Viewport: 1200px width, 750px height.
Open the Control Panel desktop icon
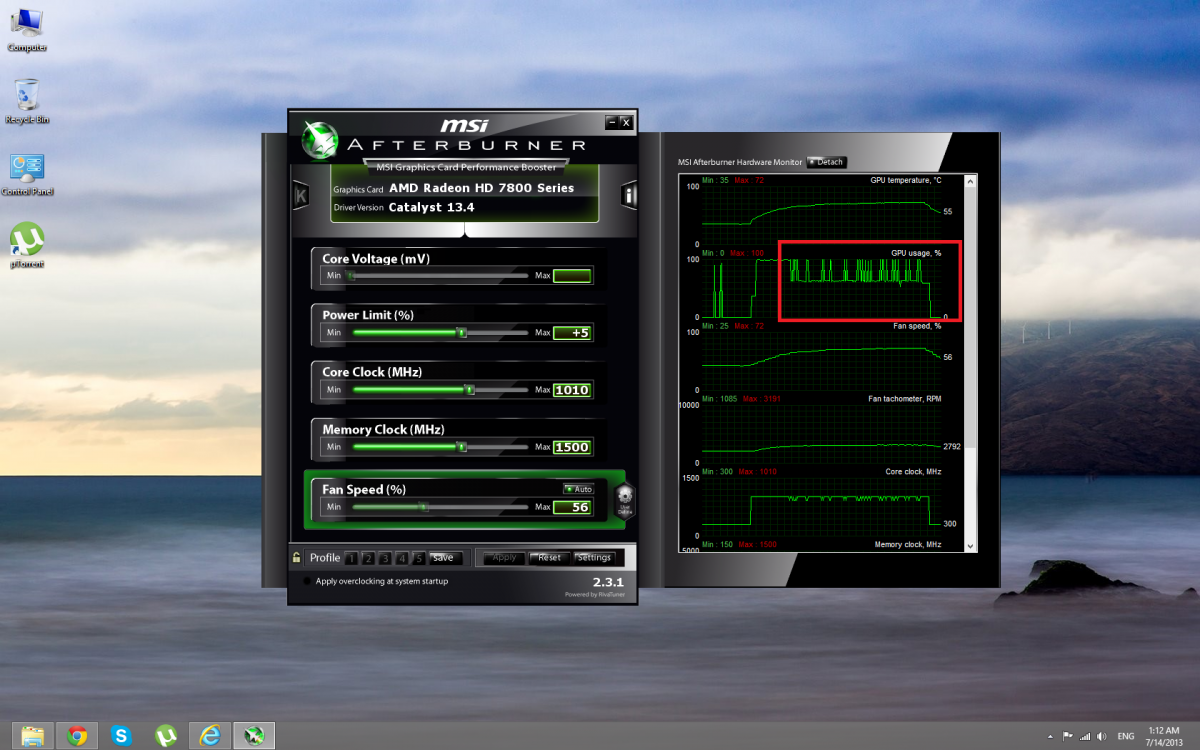point(27,174)
